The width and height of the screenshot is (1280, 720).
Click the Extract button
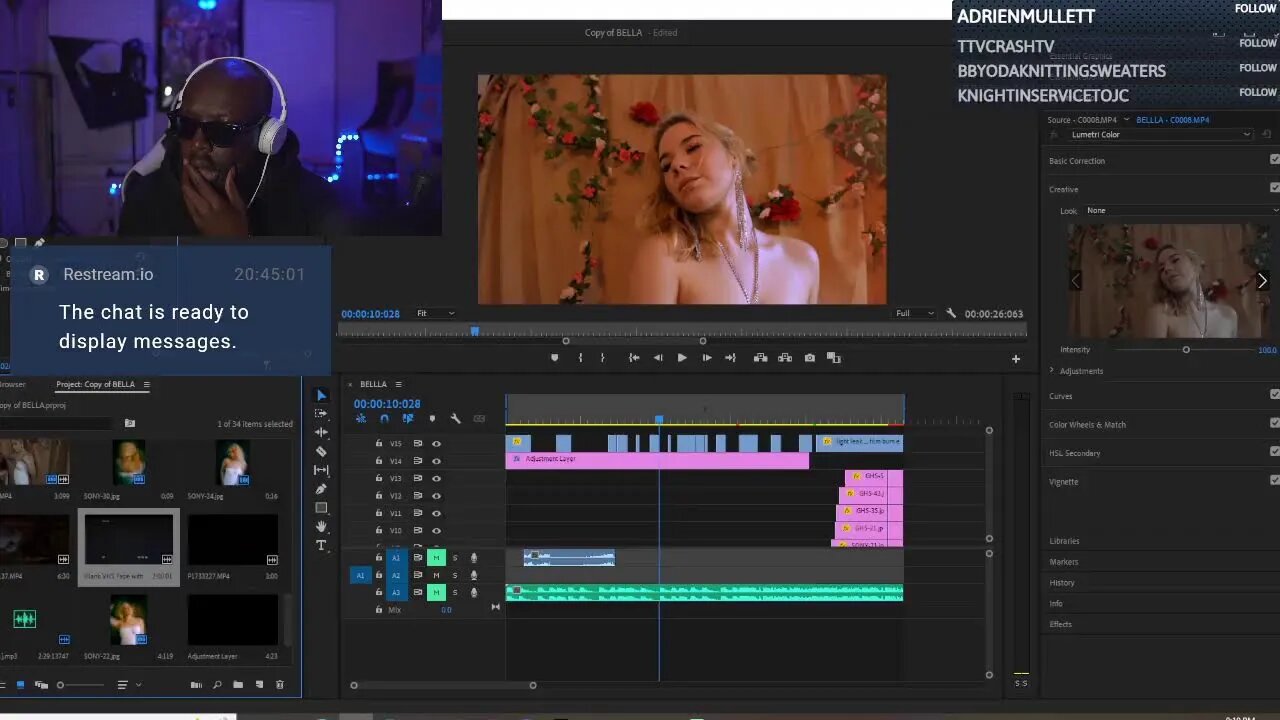785,358
